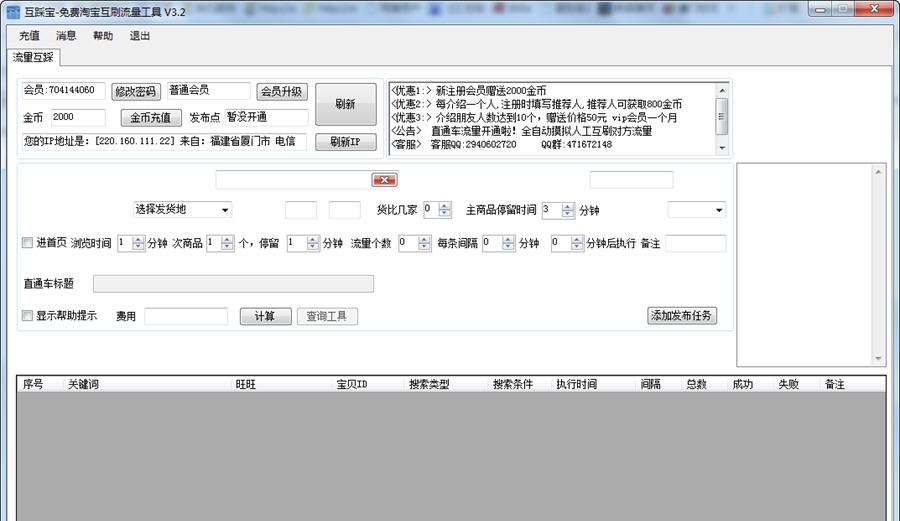Viewport: 900px width, 521px height.
Task: Decrease 主商品停留时间 minutes
Action: coord(568,214)
